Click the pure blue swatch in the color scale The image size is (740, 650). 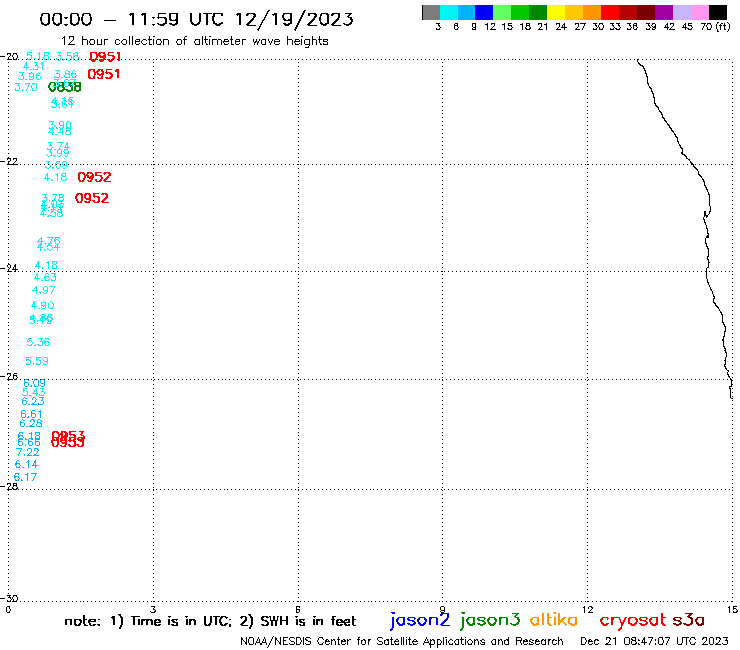484,12
